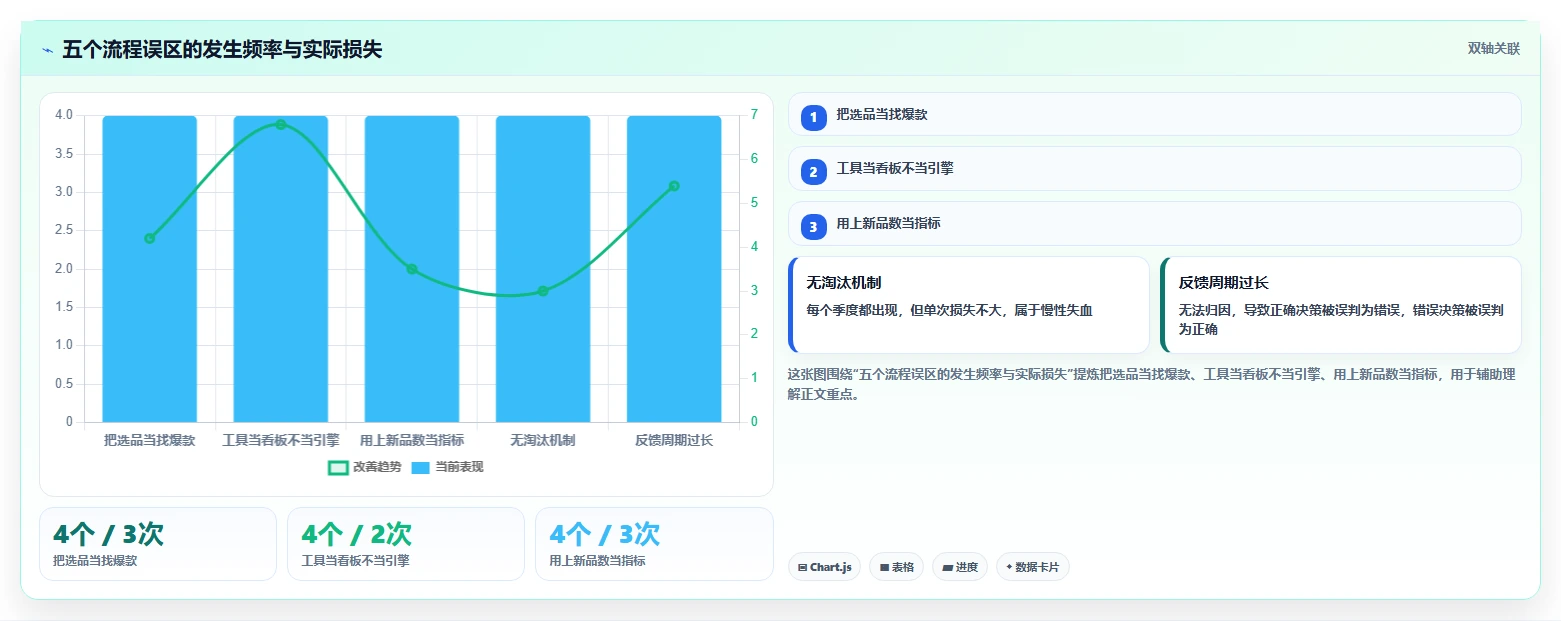
Task: Click the 进度 tag chip
Action: tap(960, 567)
